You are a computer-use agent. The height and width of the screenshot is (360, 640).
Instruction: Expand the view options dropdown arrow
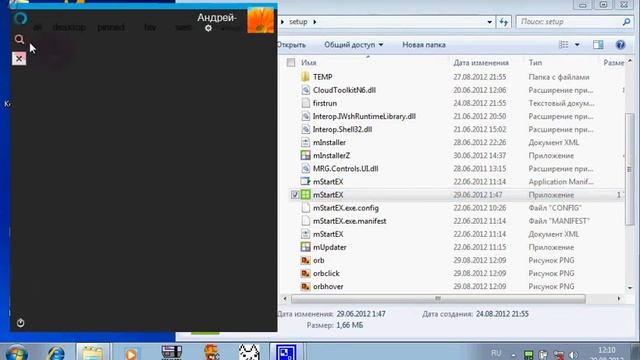[577, 44]
